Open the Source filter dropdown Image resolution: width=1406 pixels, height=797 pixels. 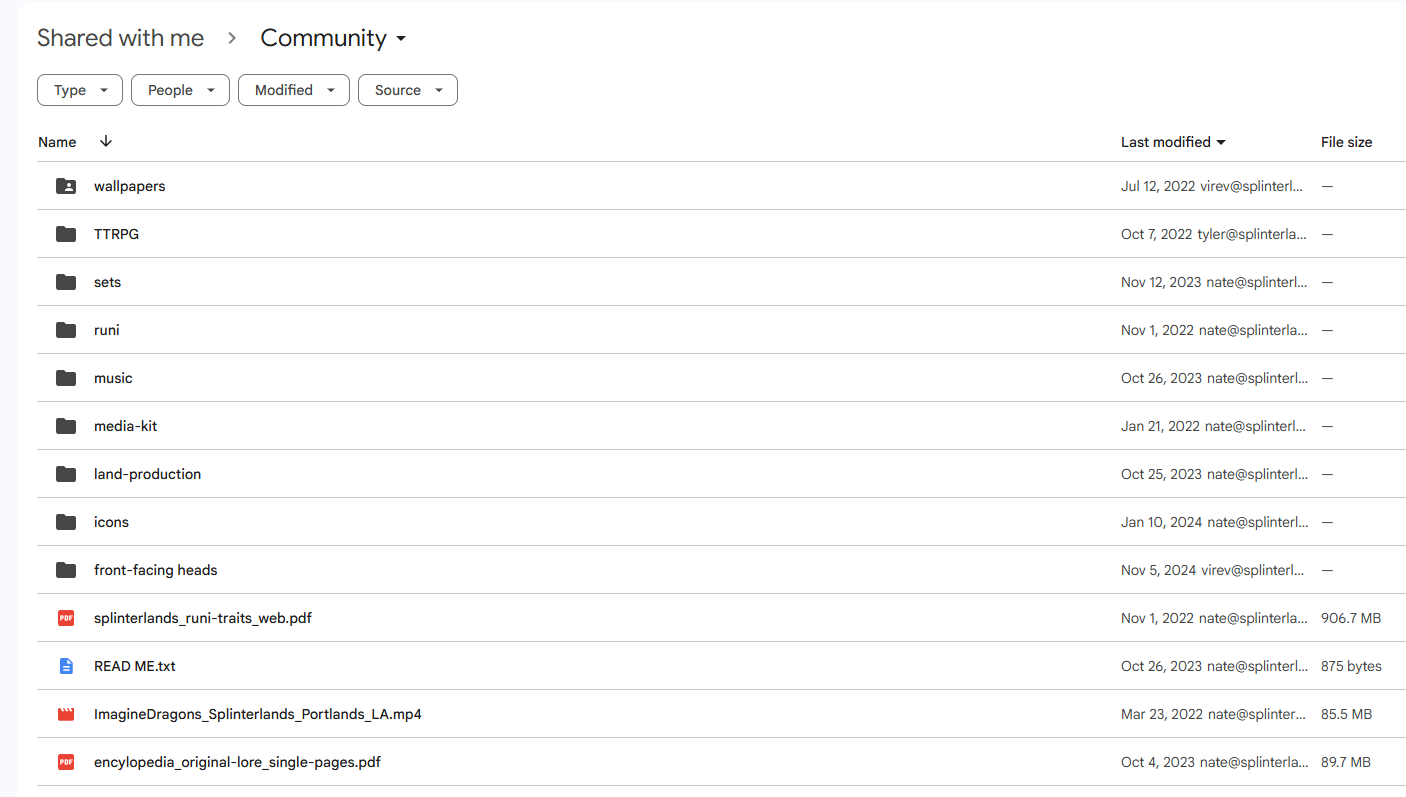point(408,90)
